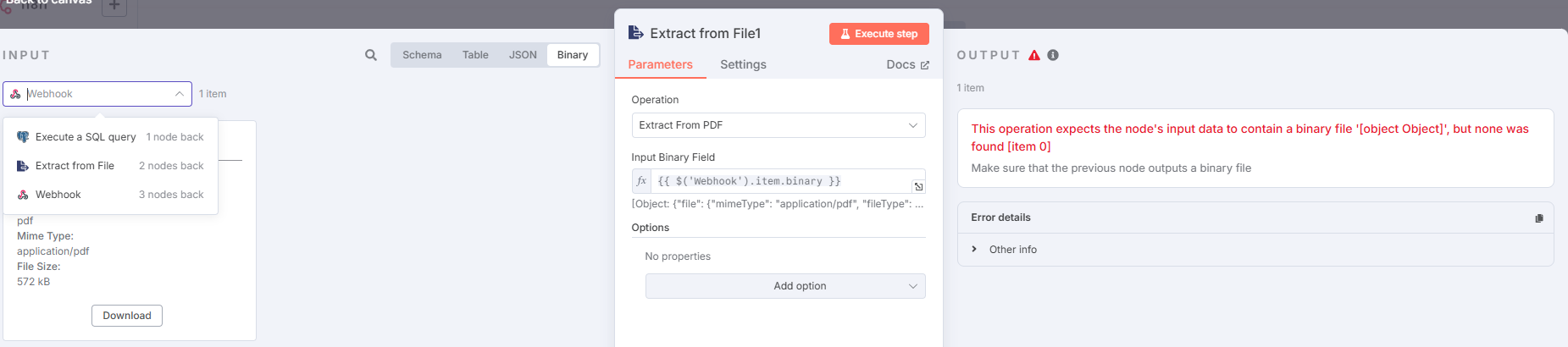The height and width of the screenshot is (347, 1568).
Task: Switch input view to Schema
Action: [x=422, y=55]
